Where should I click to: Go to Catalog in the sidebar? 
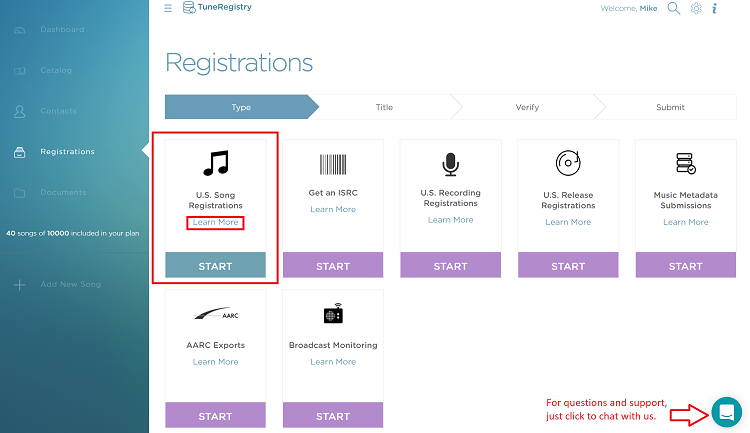[x=56, y=70]
